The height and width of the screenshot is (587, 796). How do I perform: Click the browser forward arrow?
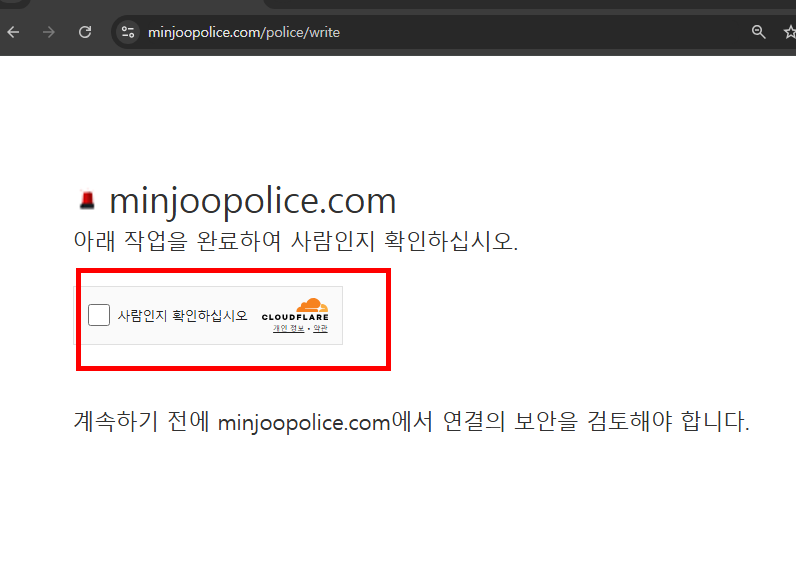[x=49, y=32]
